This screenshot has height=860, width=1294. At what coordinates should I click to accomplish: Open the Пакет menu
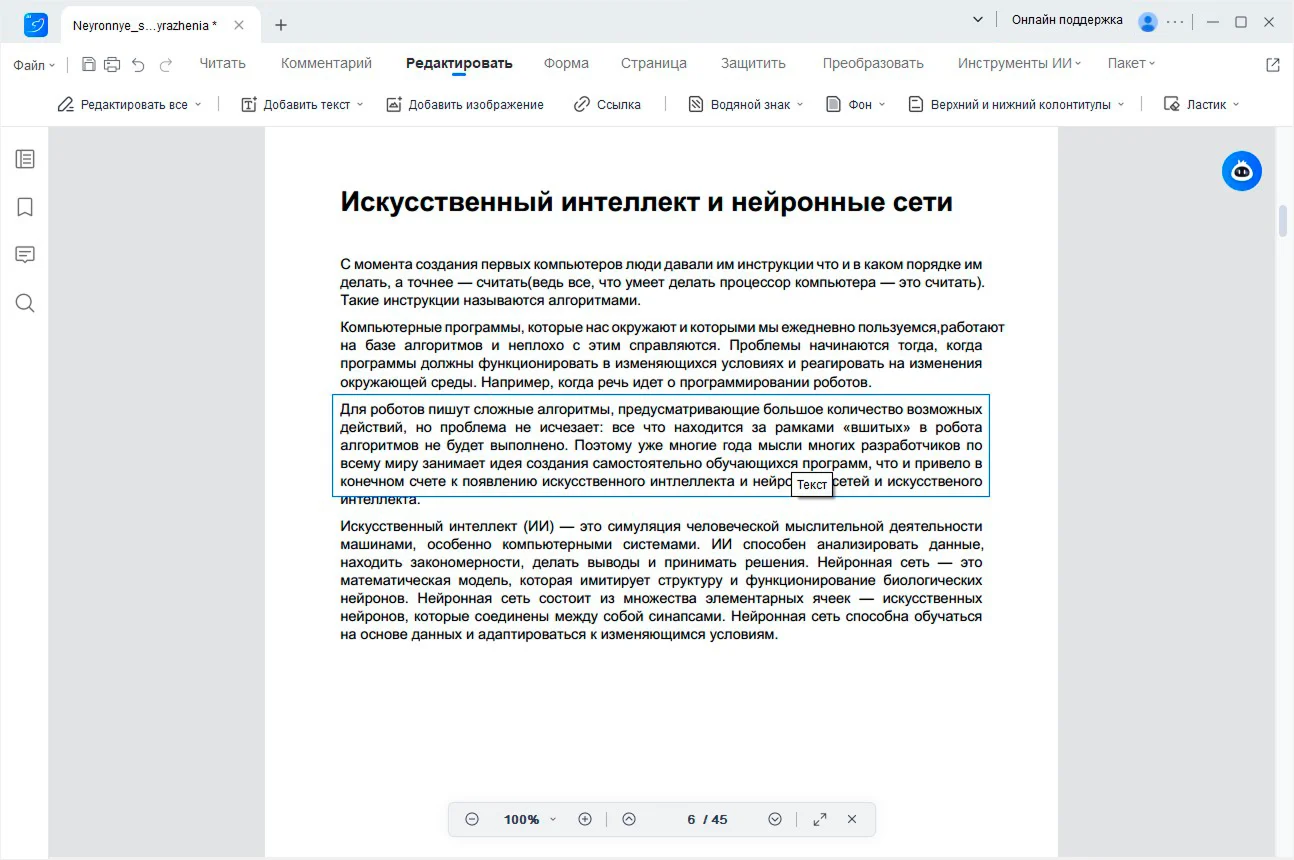click(1131, 63)
